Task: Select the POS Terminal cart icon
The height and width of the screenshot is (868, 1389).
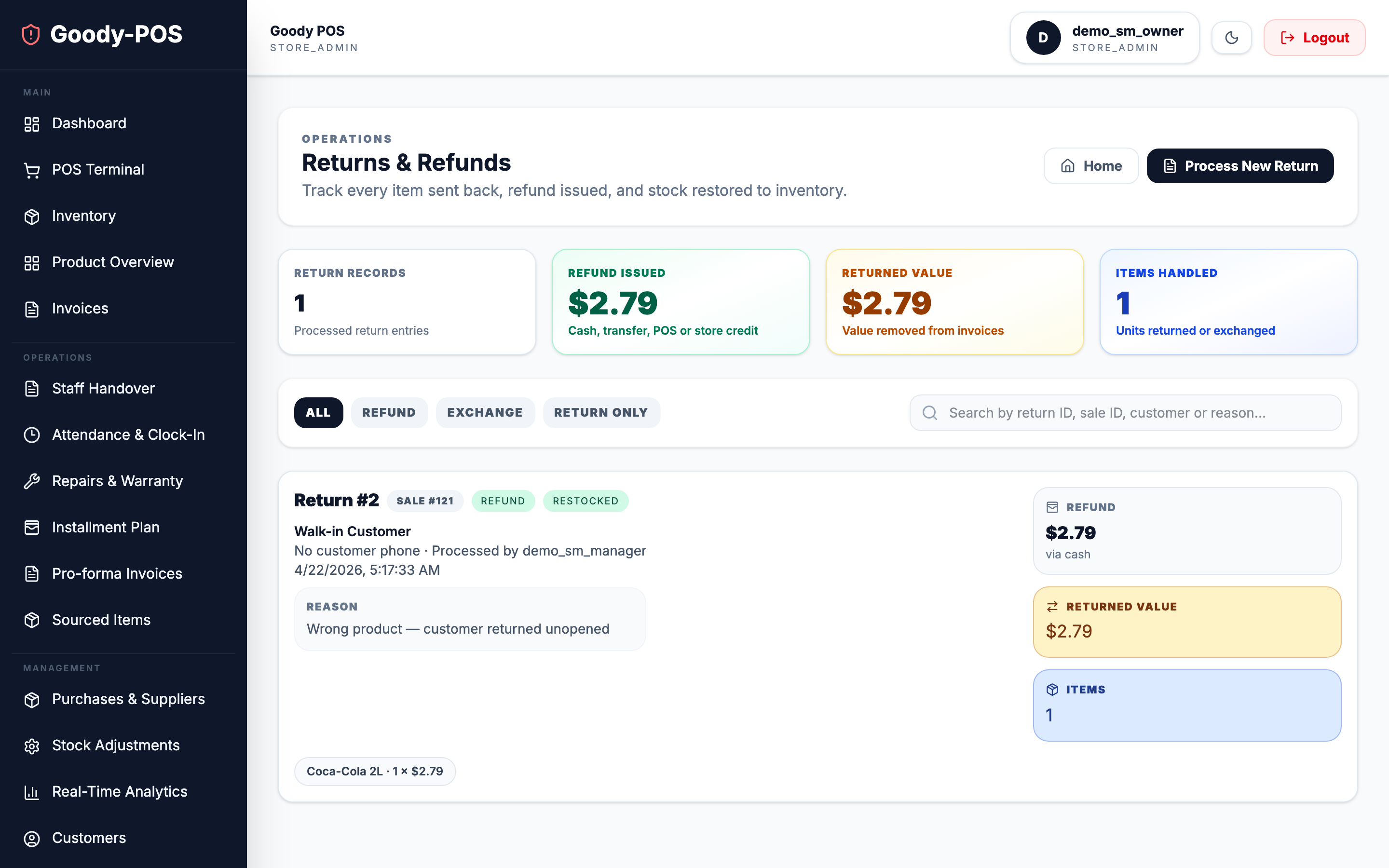Action: (x=31, y=169)
